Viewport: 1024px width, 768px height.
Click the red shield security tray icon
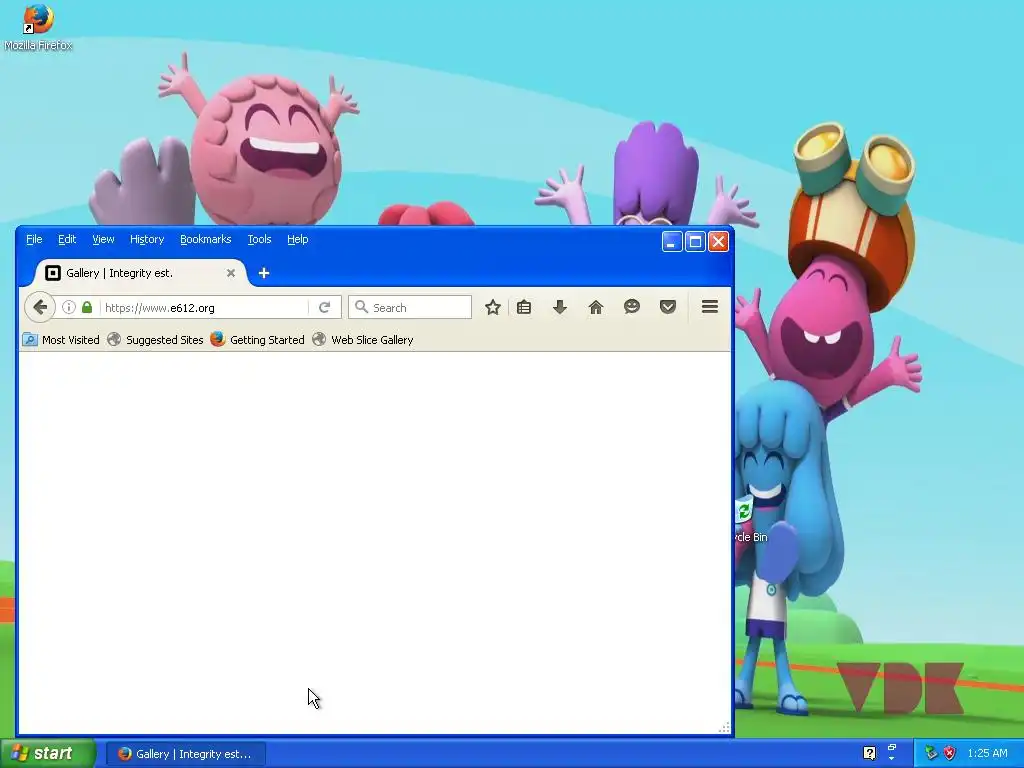point(950,753)
